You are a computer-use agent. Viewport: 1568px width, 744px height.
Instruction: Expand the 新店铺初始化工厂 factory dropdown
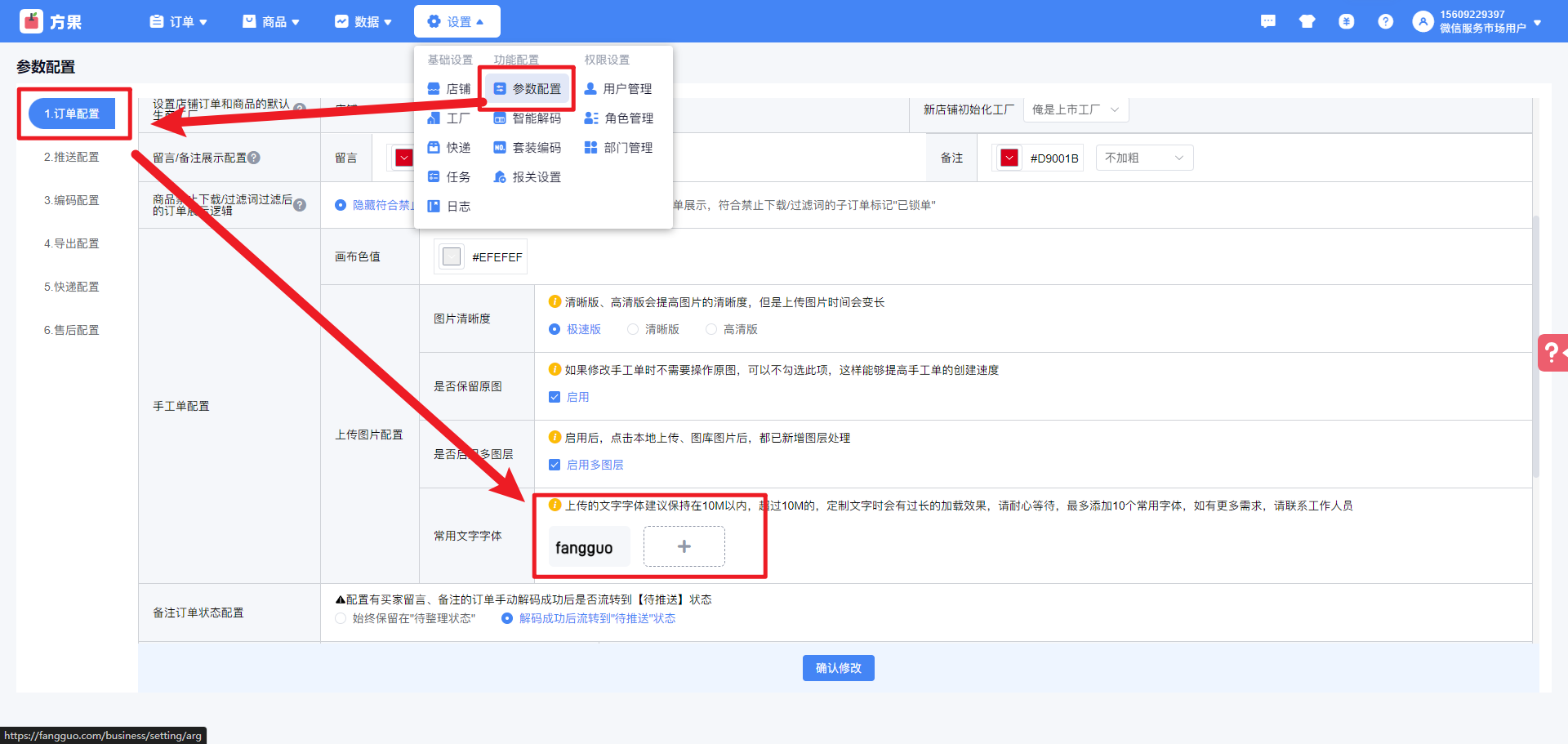pos(1076,109)
